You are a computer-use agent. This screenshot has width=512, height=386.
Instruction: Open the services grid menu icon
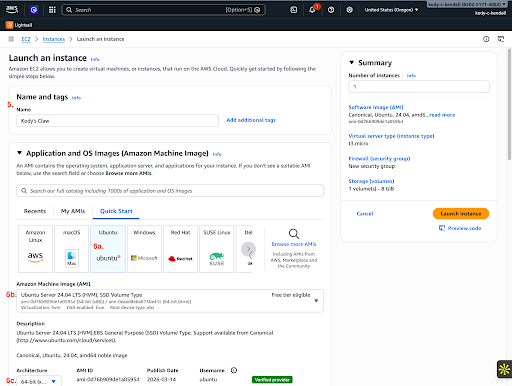(x=52, y=10)
